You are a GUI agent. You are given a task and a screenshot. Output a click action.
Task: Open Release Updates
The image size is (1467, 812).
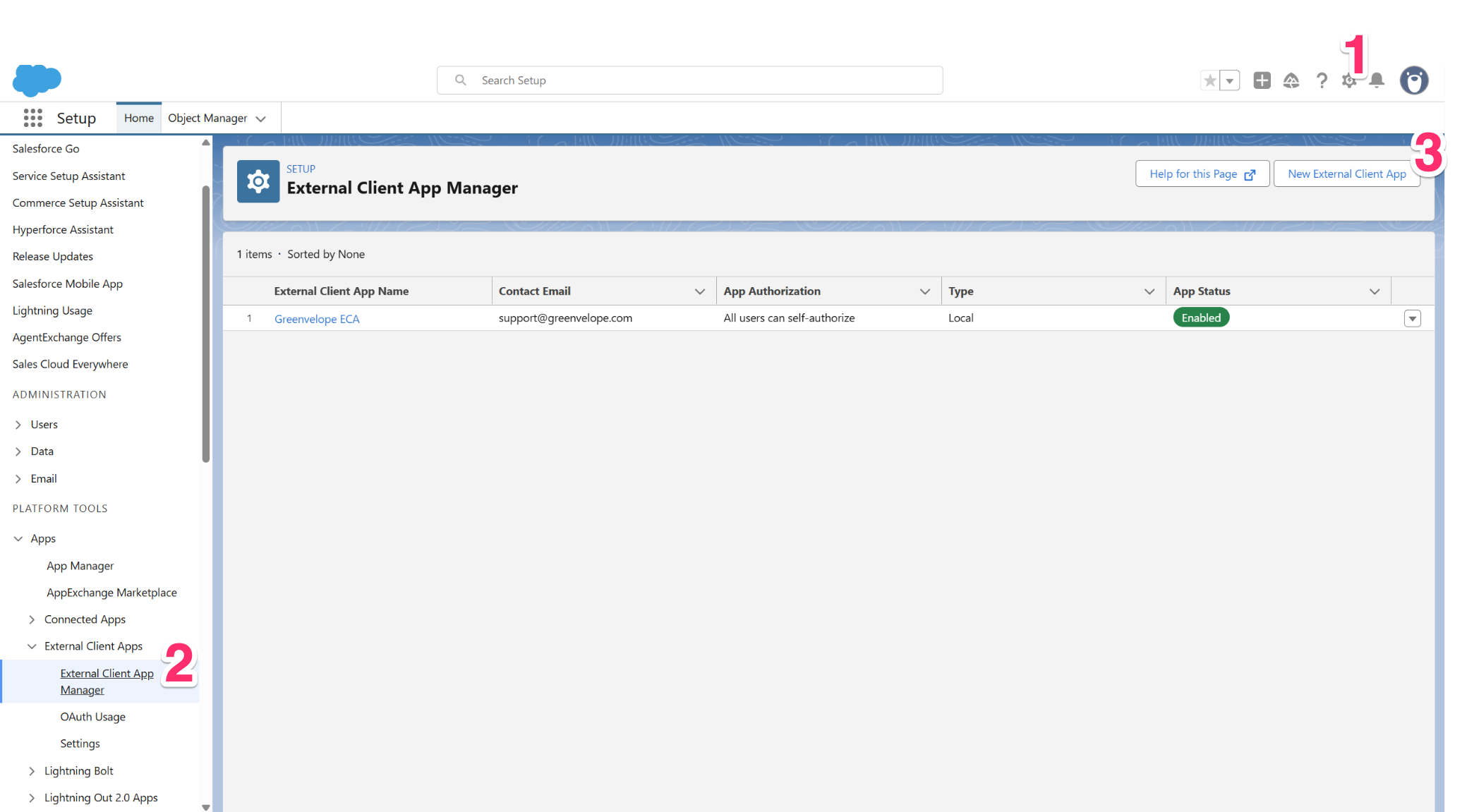[x=53, y=257]
